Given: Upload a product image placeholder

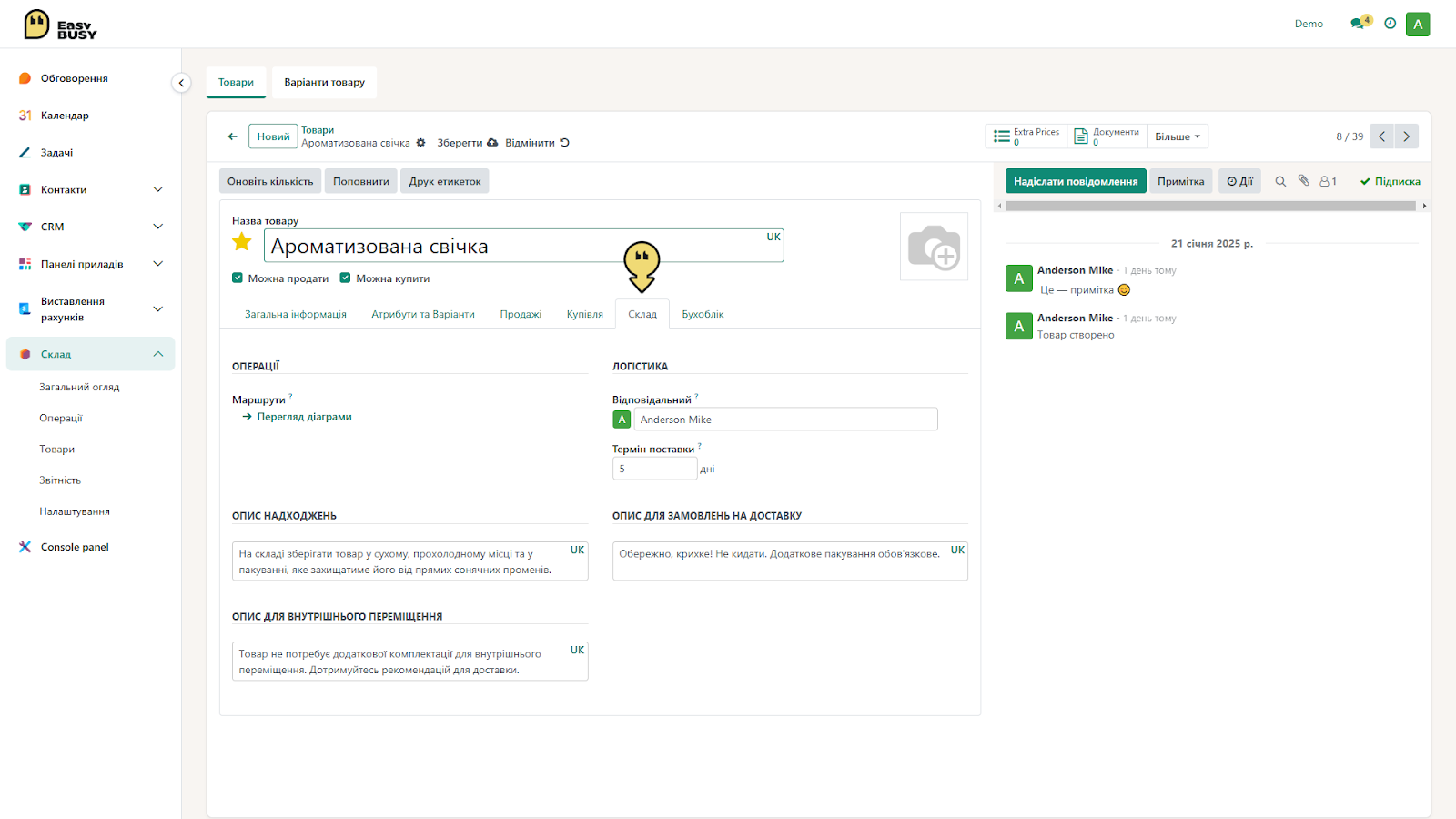Looking at the screenshot, I should [934, 247].
